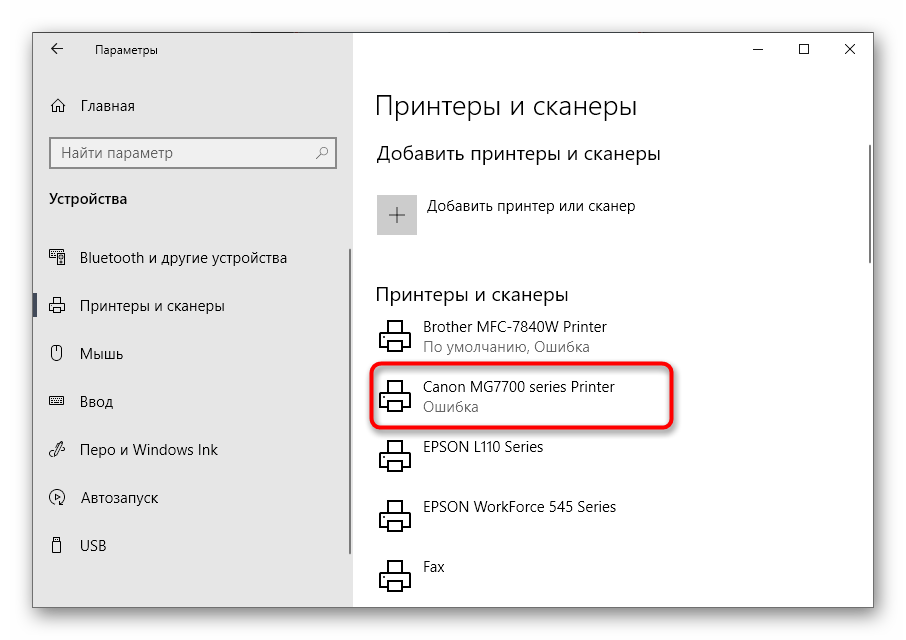Click the back arrow in the title bar
906x640 pixels.
(x=57, y=49)
